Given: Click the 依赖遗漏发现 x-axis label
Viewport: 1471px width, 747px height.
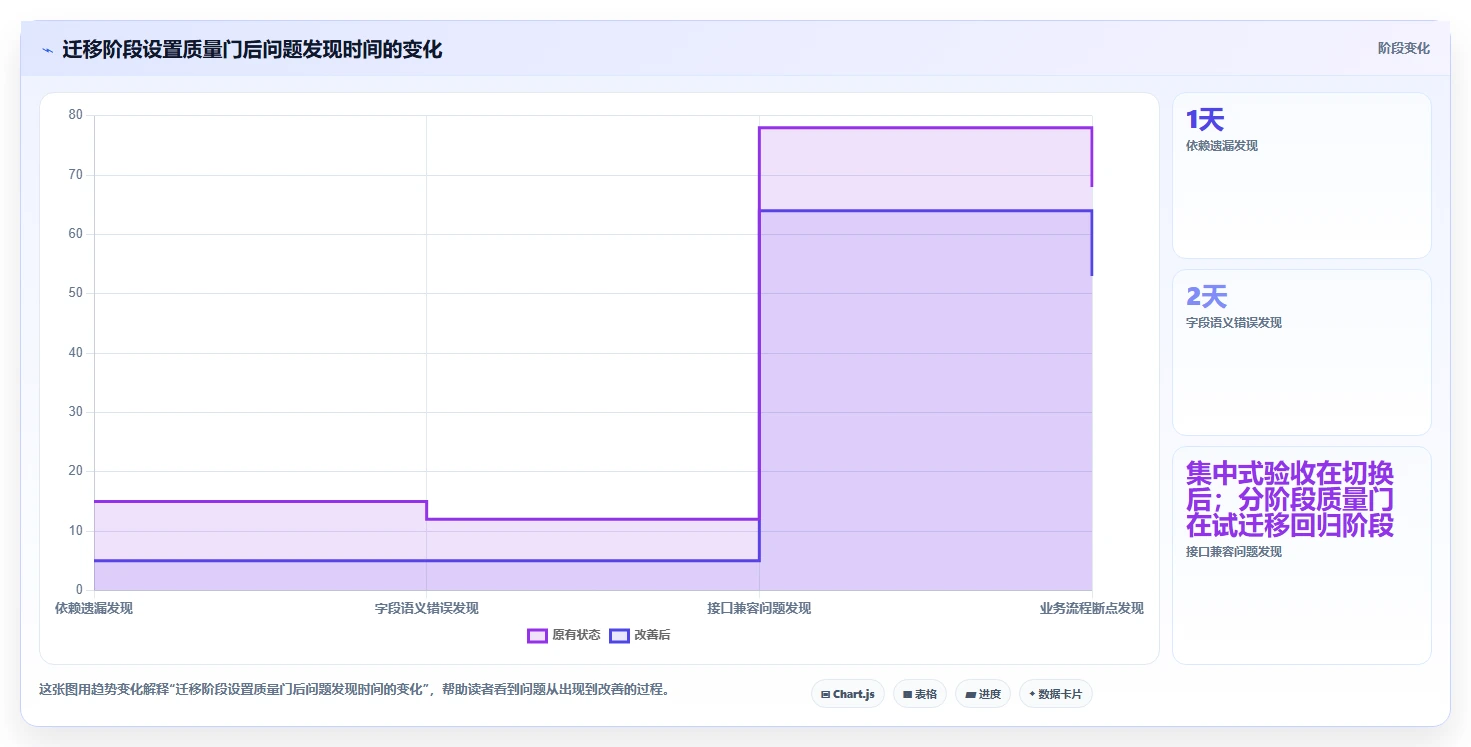Looking at the screenshot, I should pyautogui.click(x=94, y=608).
